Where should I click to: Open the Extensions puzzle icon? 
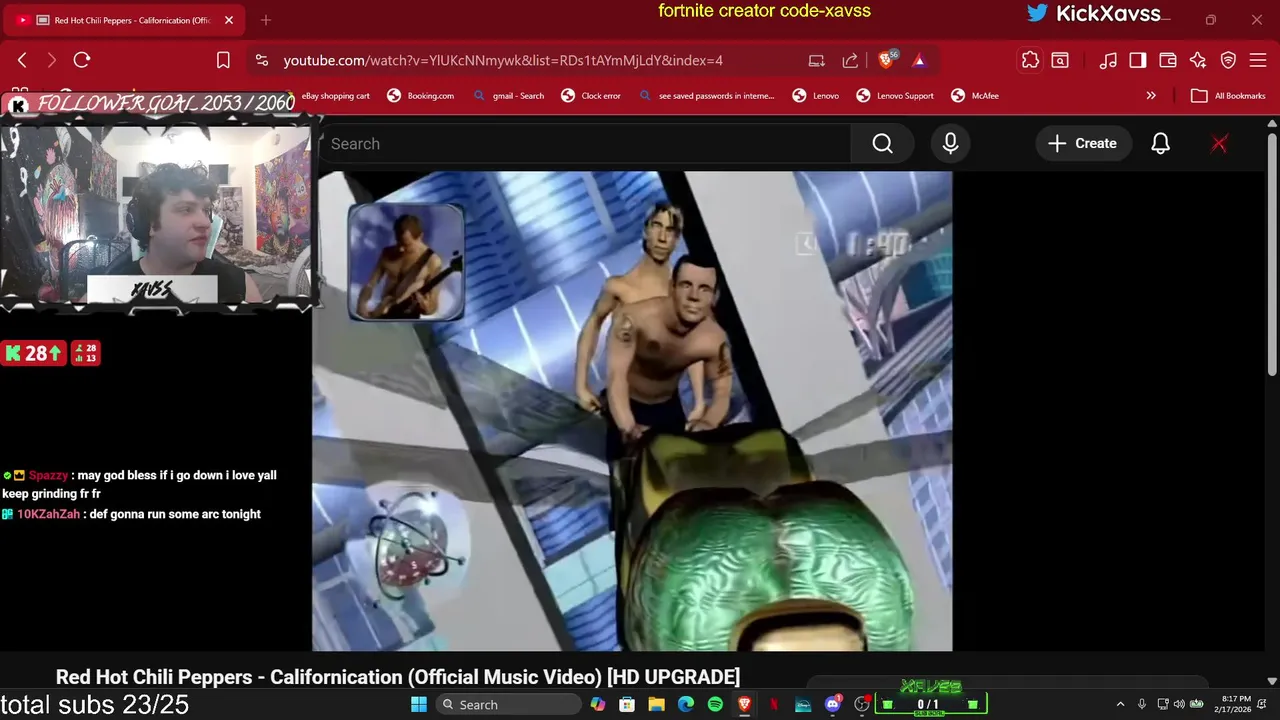1030,60
